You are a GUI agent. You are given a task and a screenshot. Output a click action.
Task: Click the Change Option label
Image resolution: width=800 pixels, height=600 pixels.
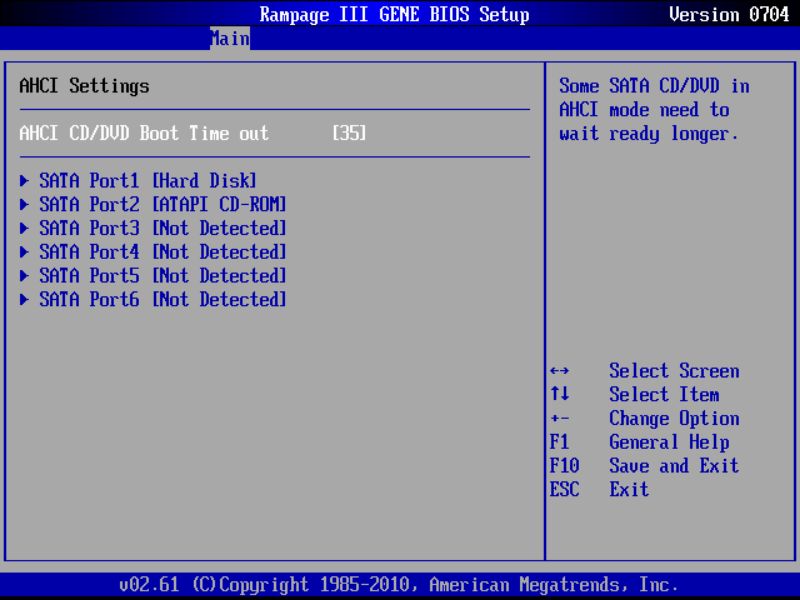(x=674, y=419)
